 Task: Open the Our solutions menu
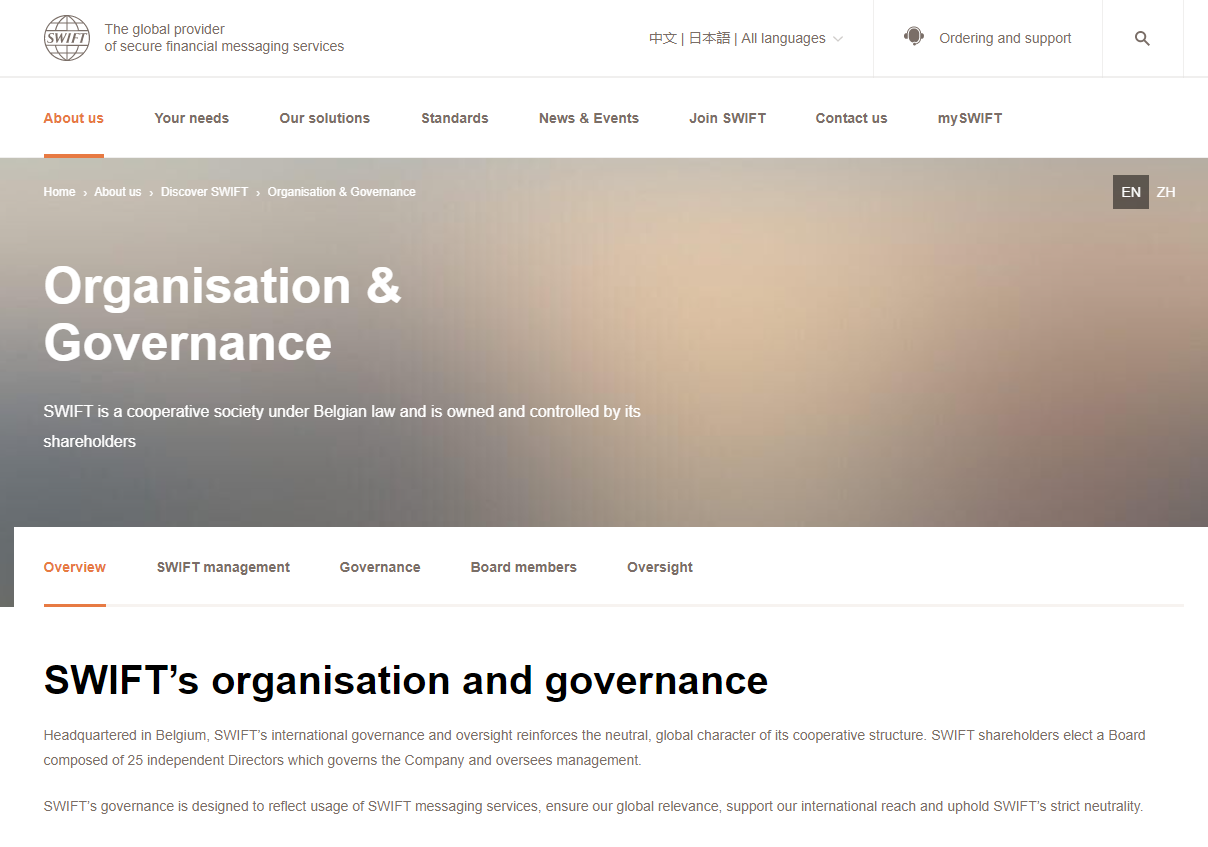324,118
